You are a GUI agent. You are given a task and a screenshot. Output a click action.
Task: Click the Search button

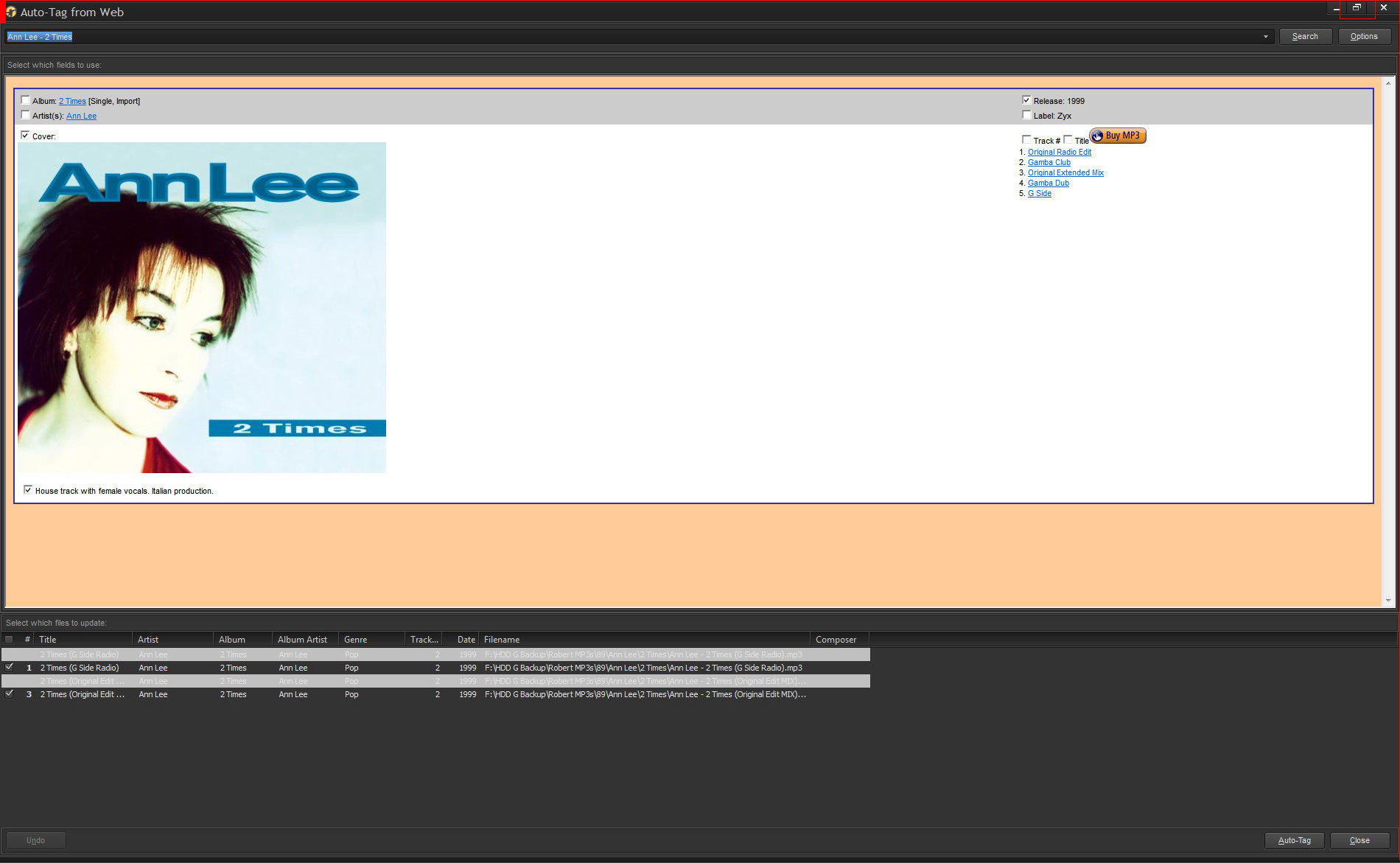1305,37
